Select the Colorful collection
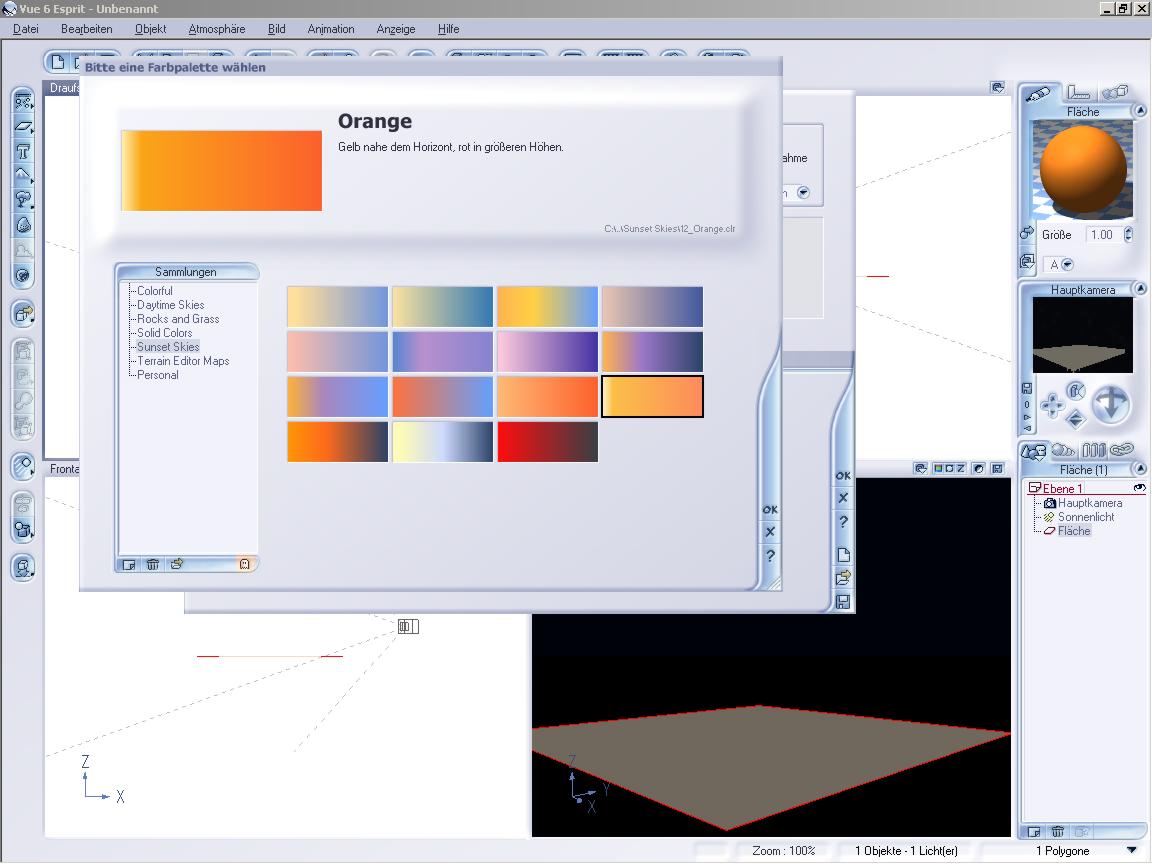Screen dimensions: 1152x864 [x=155, y=291]
